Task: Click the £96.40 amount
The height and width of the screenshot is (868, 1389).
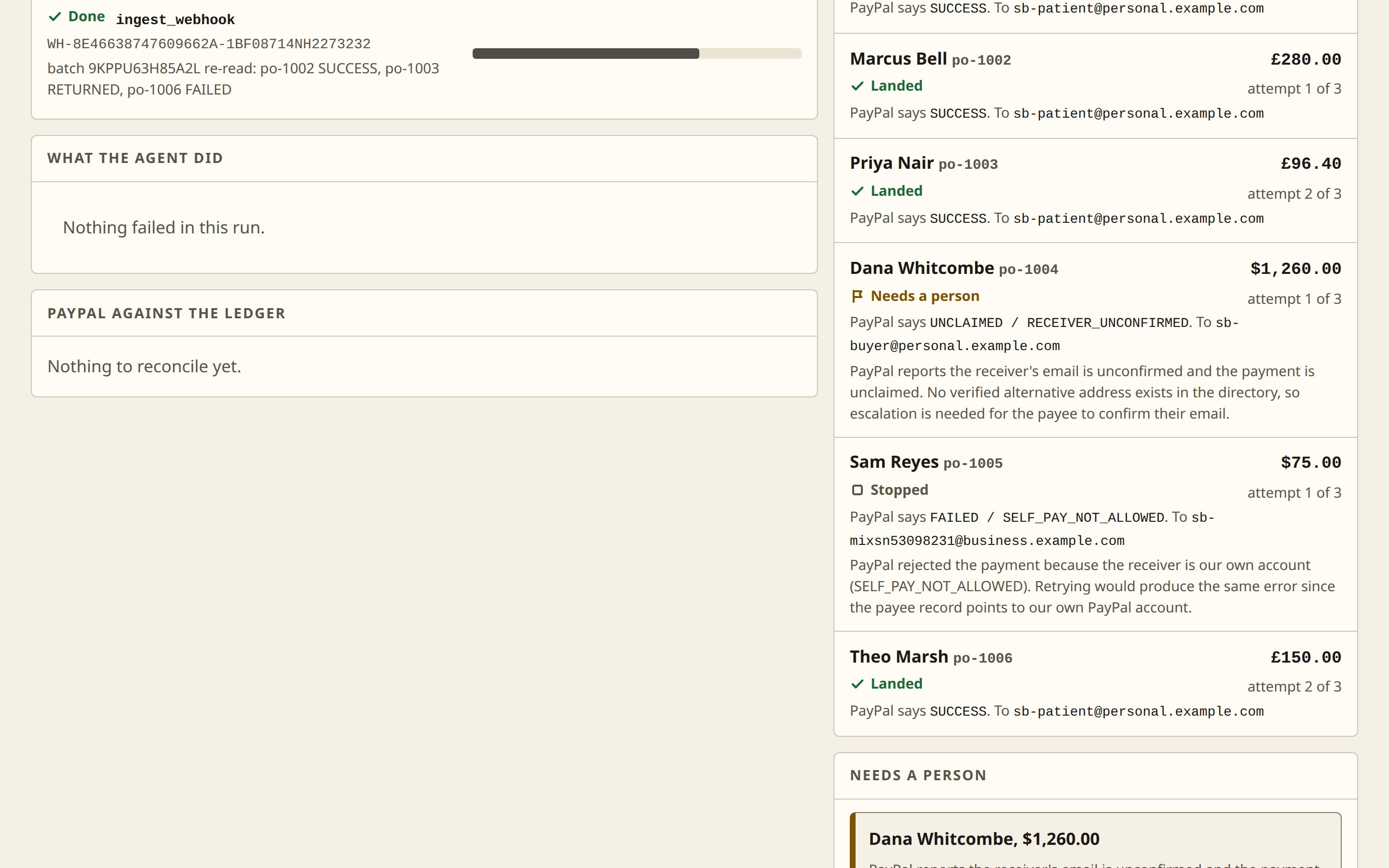Action: point(1311,163)
